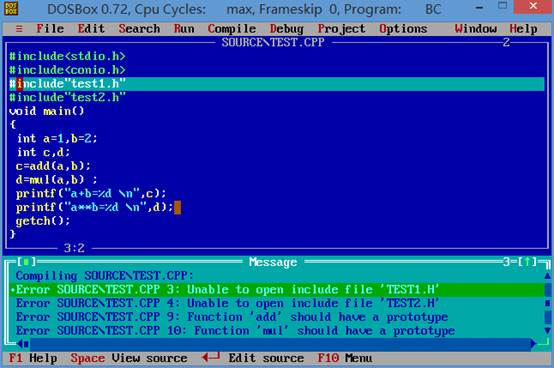Screen dimensions: 554x368
Task: Click the 'getch();' line
Action: pyautogui.click(x=43, y=221)
